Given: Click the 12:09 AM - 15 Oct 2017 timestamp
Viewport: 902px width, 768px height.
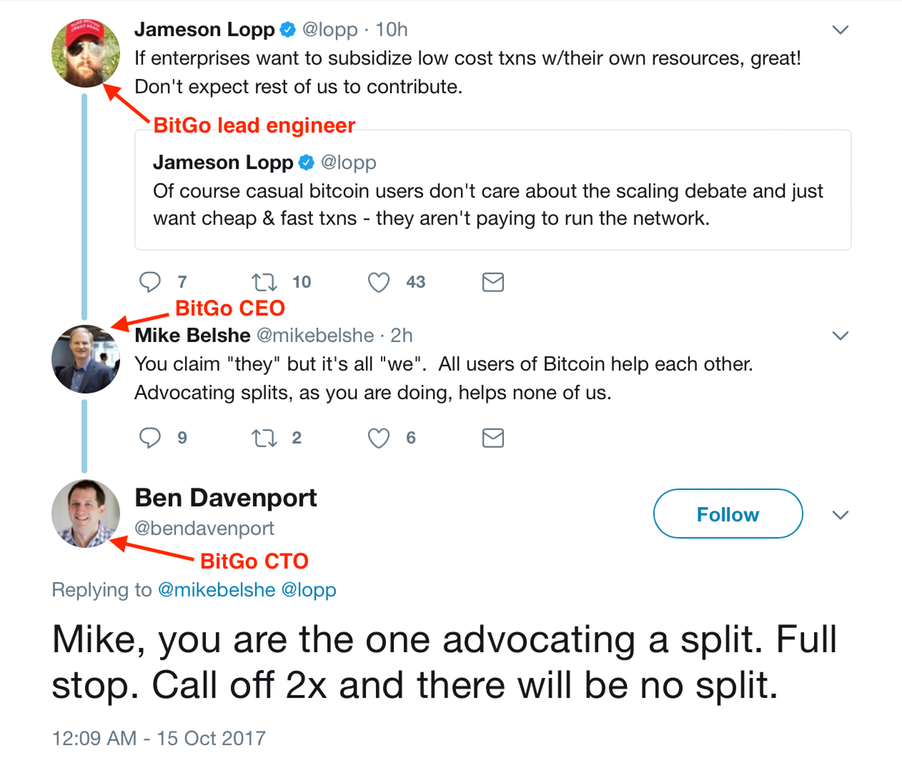Looking at the screenshot, I should 159,739.
